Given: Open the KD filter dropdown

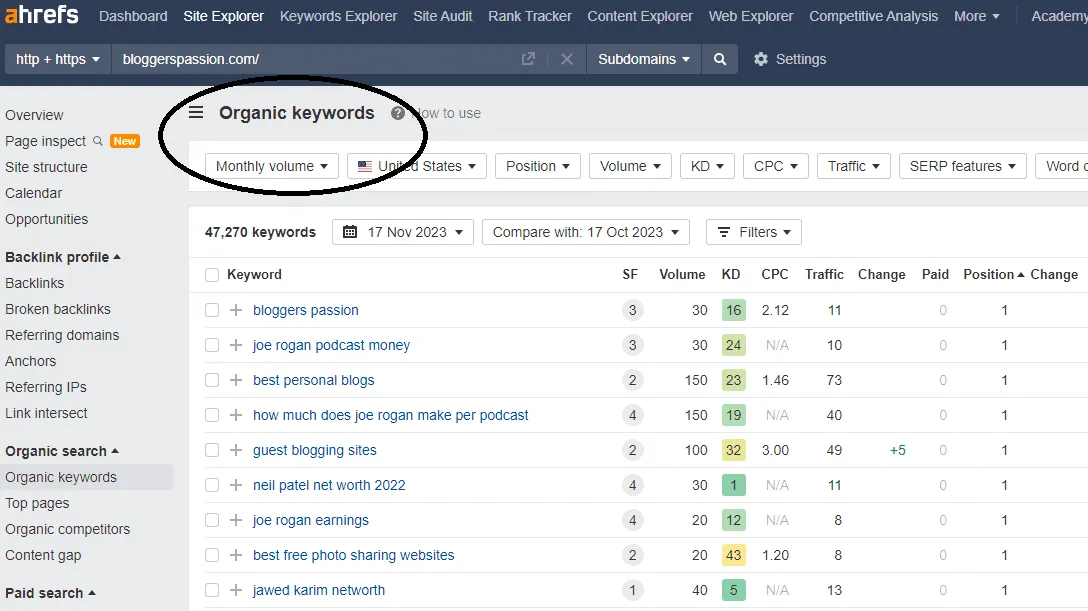Looking at the screenshot, I should coord(707,166).
